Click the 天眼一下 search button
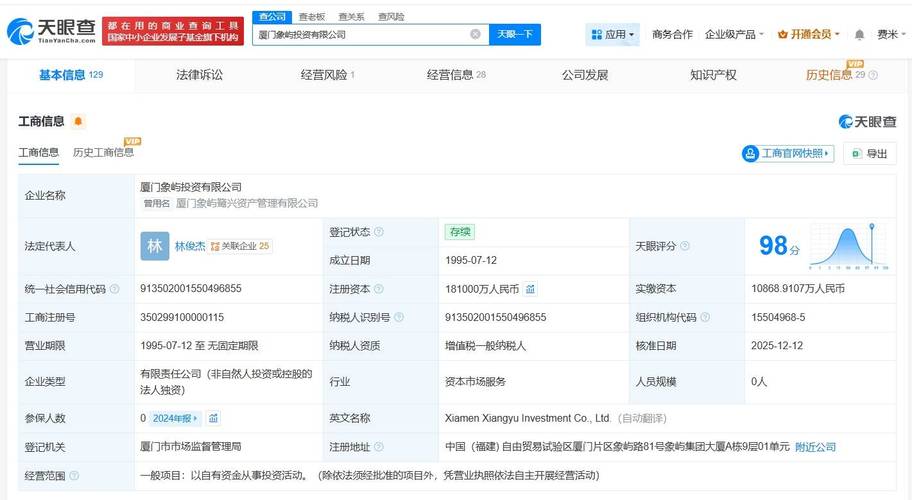 pyautogui.click(x=515, y=34)
